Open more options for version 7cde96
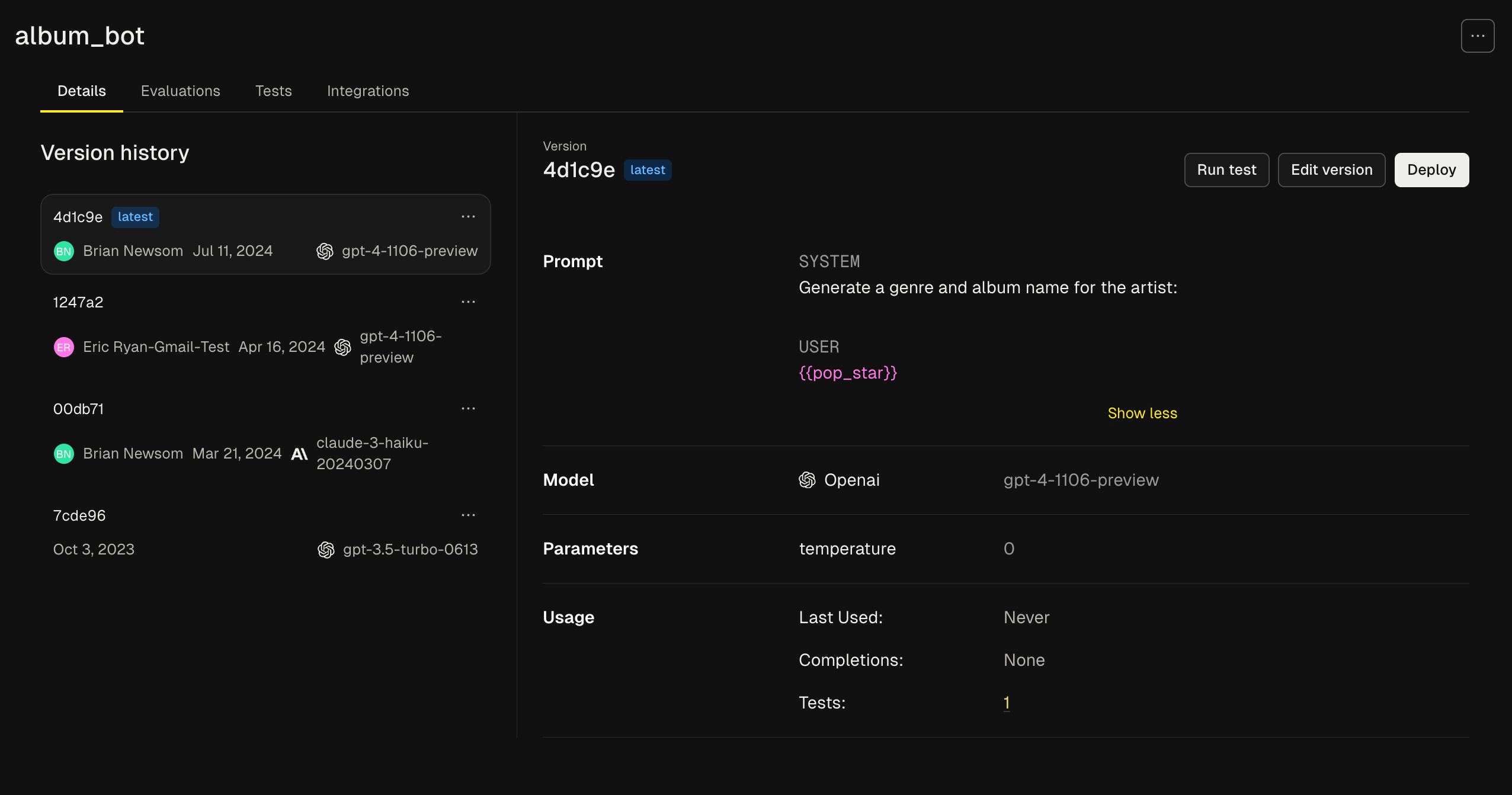 tap(468, 515)
